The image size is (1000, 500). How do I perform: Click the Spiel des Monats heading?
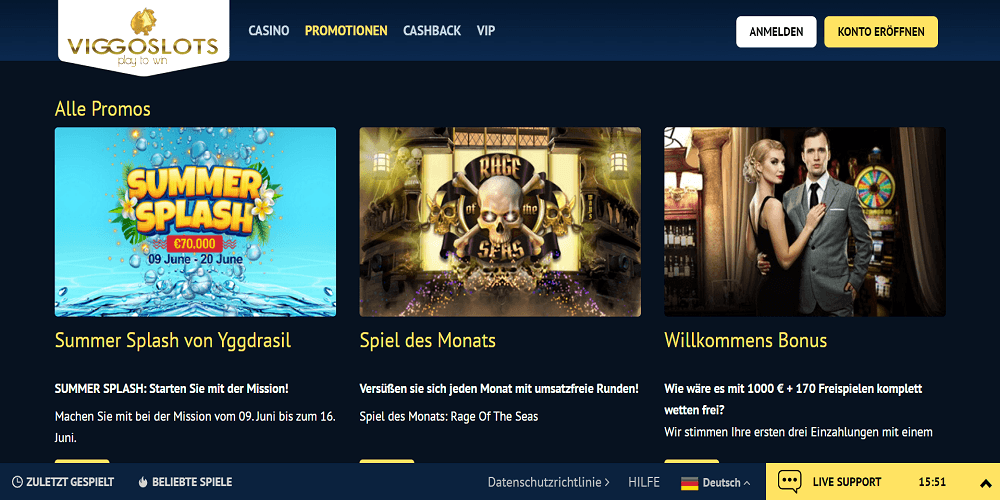427,341
